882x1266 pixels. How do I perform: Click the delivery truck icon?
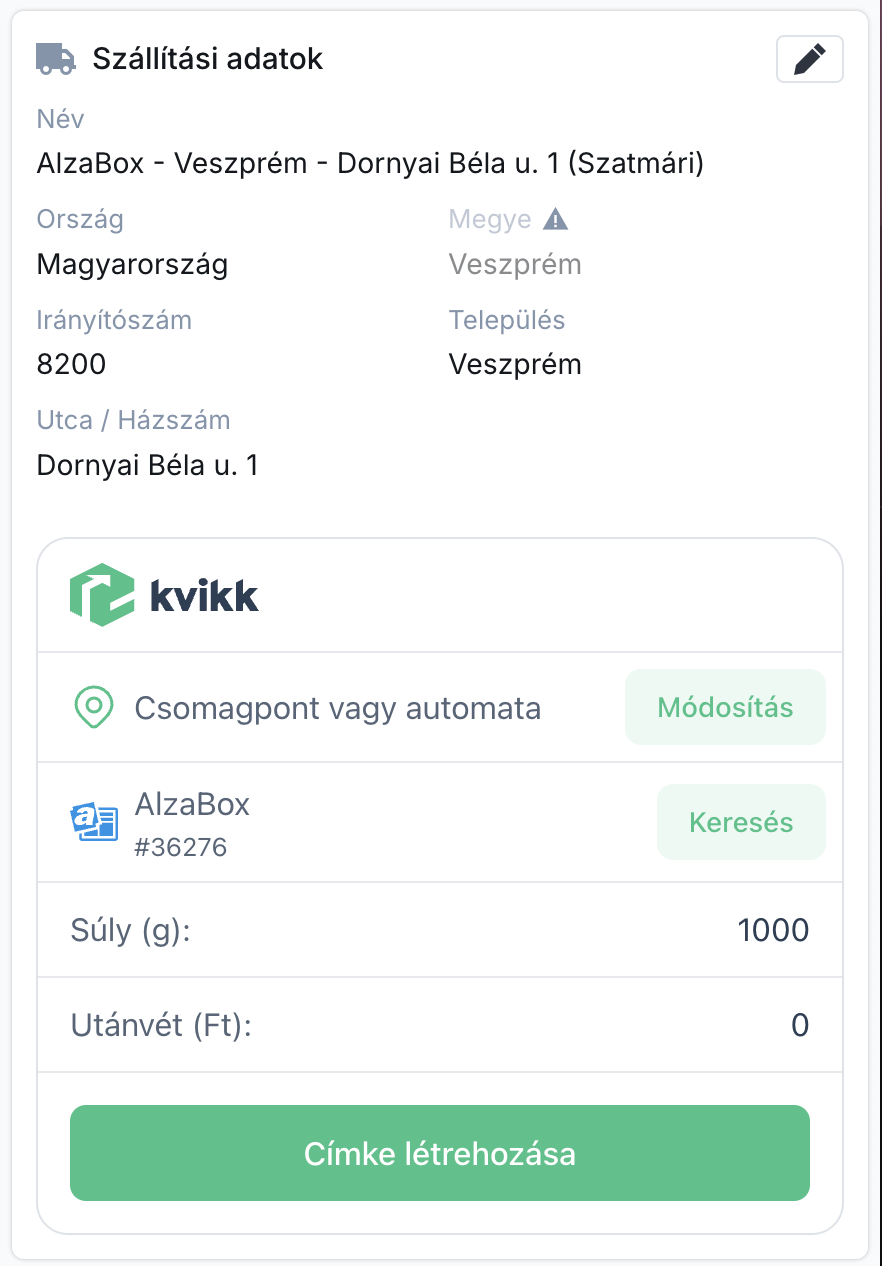tap(55, 58)
